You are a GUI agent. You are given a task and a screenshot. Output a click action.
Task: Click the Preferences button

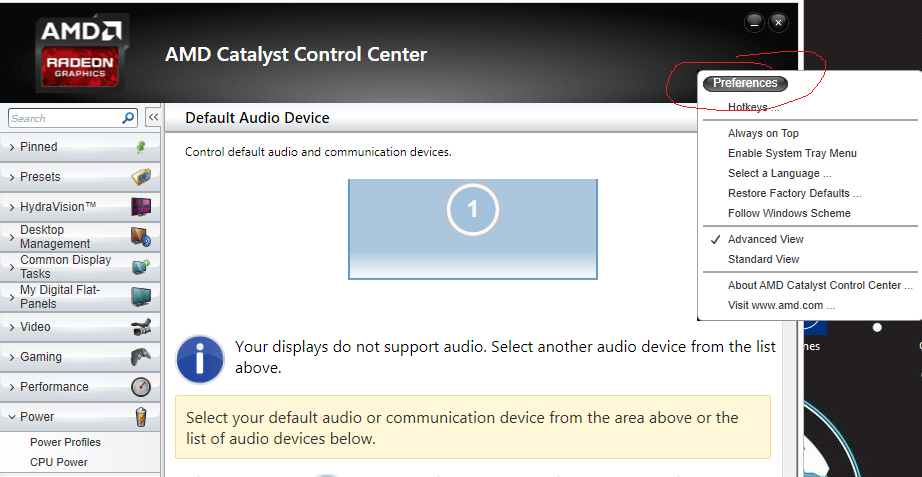745,83
